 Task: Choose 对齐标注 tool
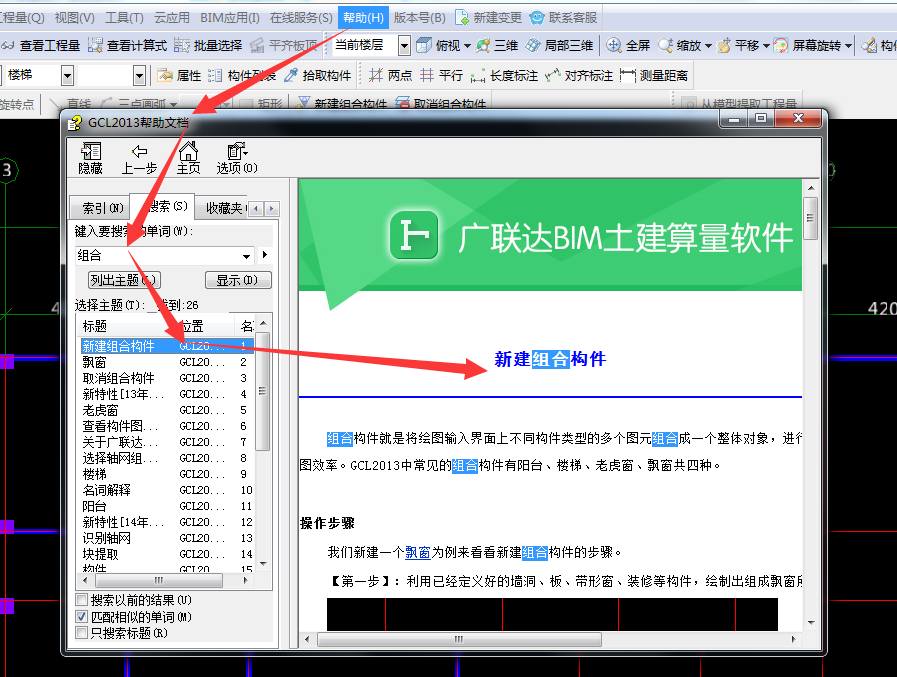pyautogui.click(x=579, y=75)
